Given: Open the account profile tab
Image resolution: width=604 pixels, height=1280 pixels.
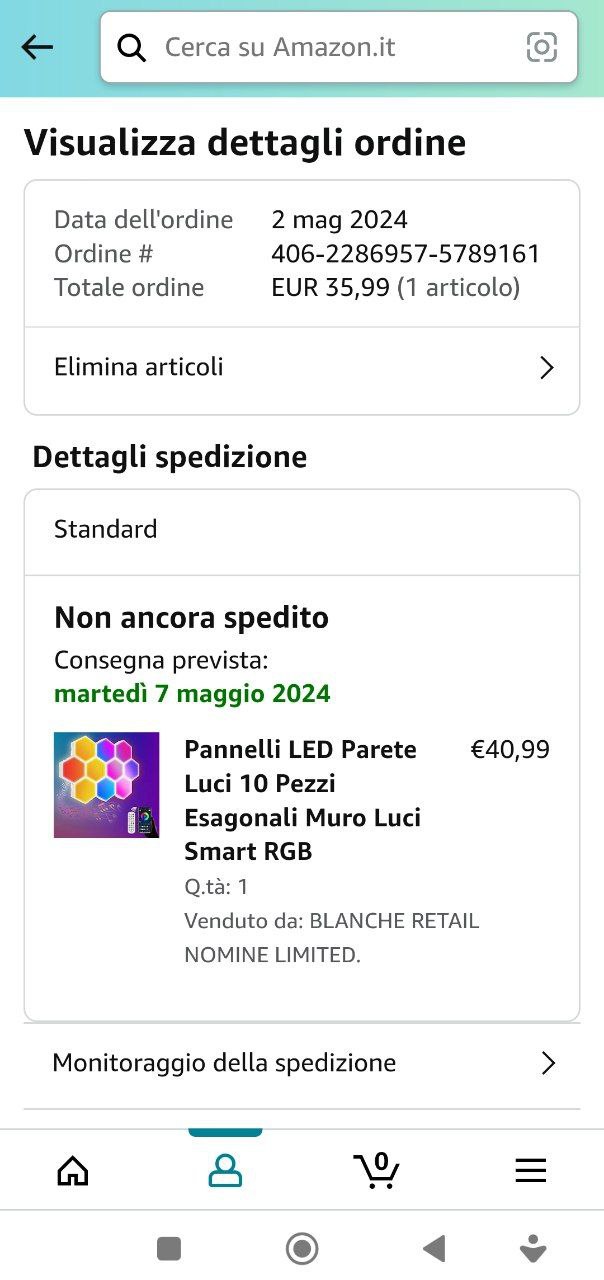Looking at the screenshot, I should pyautogui.click(x=225, y=1170).
